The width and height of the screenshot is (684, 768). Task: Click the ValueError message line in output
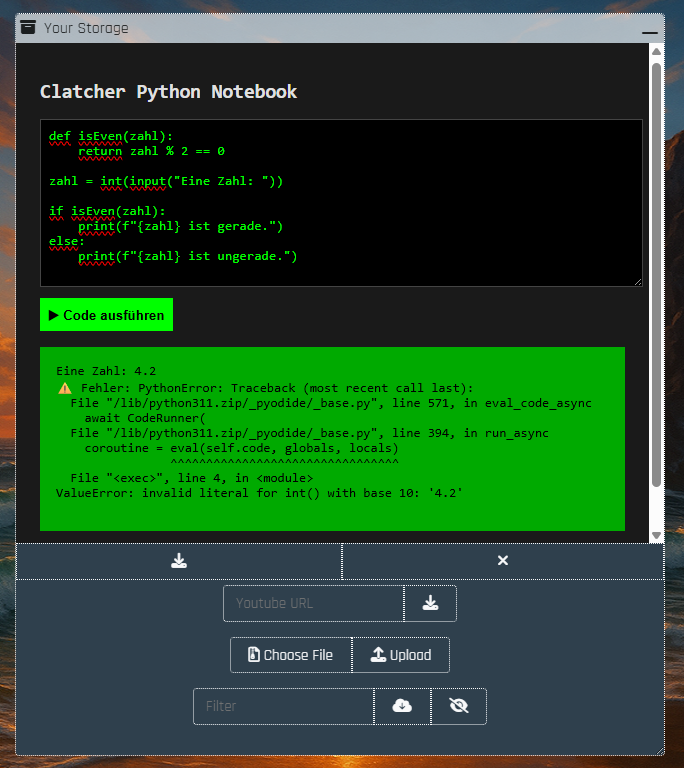point(259,493)
